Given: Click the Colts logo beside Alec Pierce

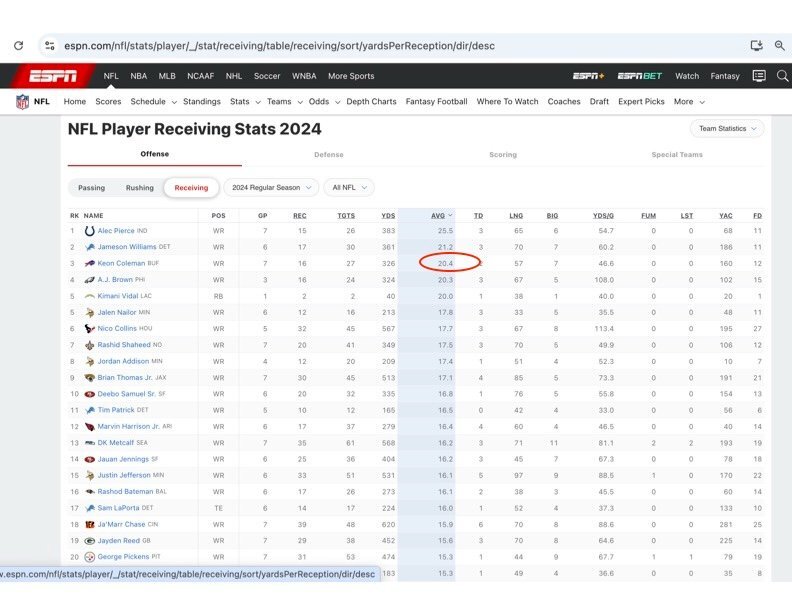Looking at the screenshot, I should 89,231.
